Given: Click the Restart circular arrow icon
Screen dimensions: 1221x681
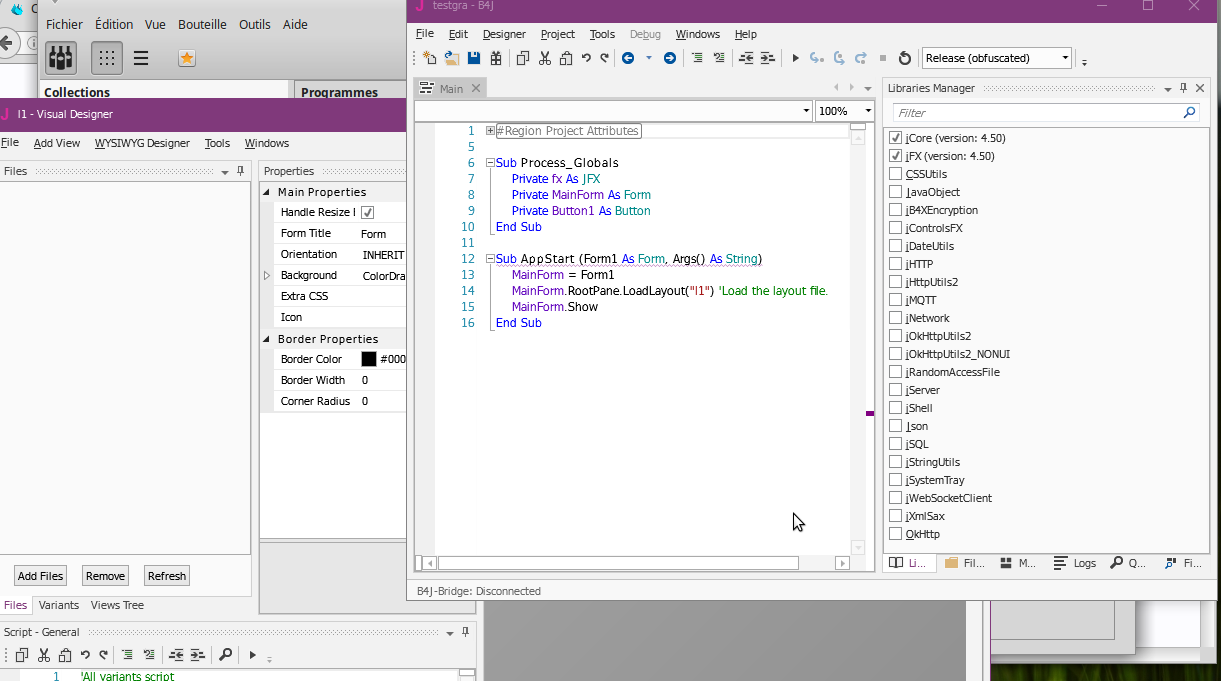Looking at the screenshot, I should pyautogui.click(x=905, y=58).
